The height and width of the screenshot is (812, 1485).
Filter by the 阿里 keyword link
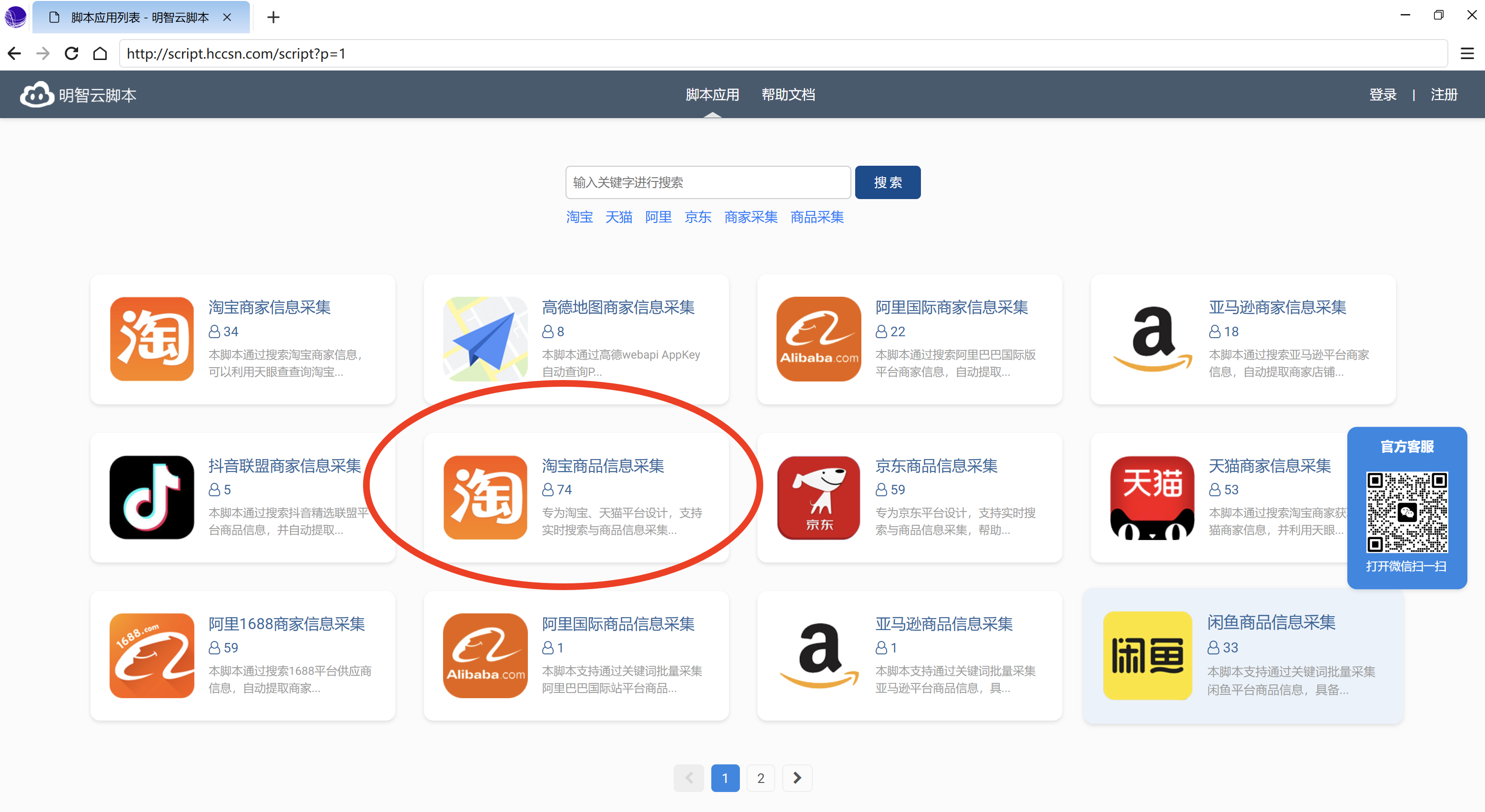pos(658,217)
